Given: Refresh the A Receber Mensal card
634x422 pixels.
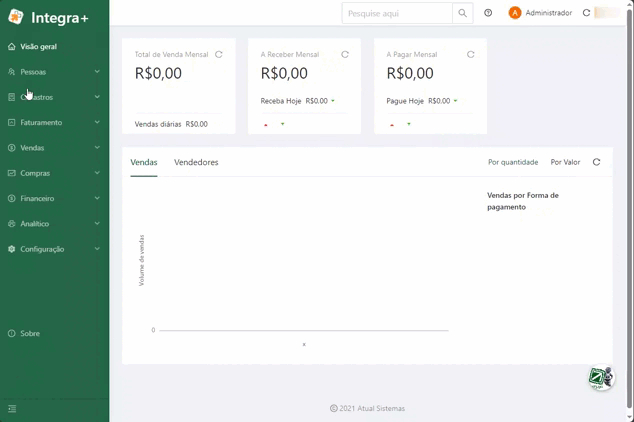Looking at the screenshot, I should click(345, 54).
